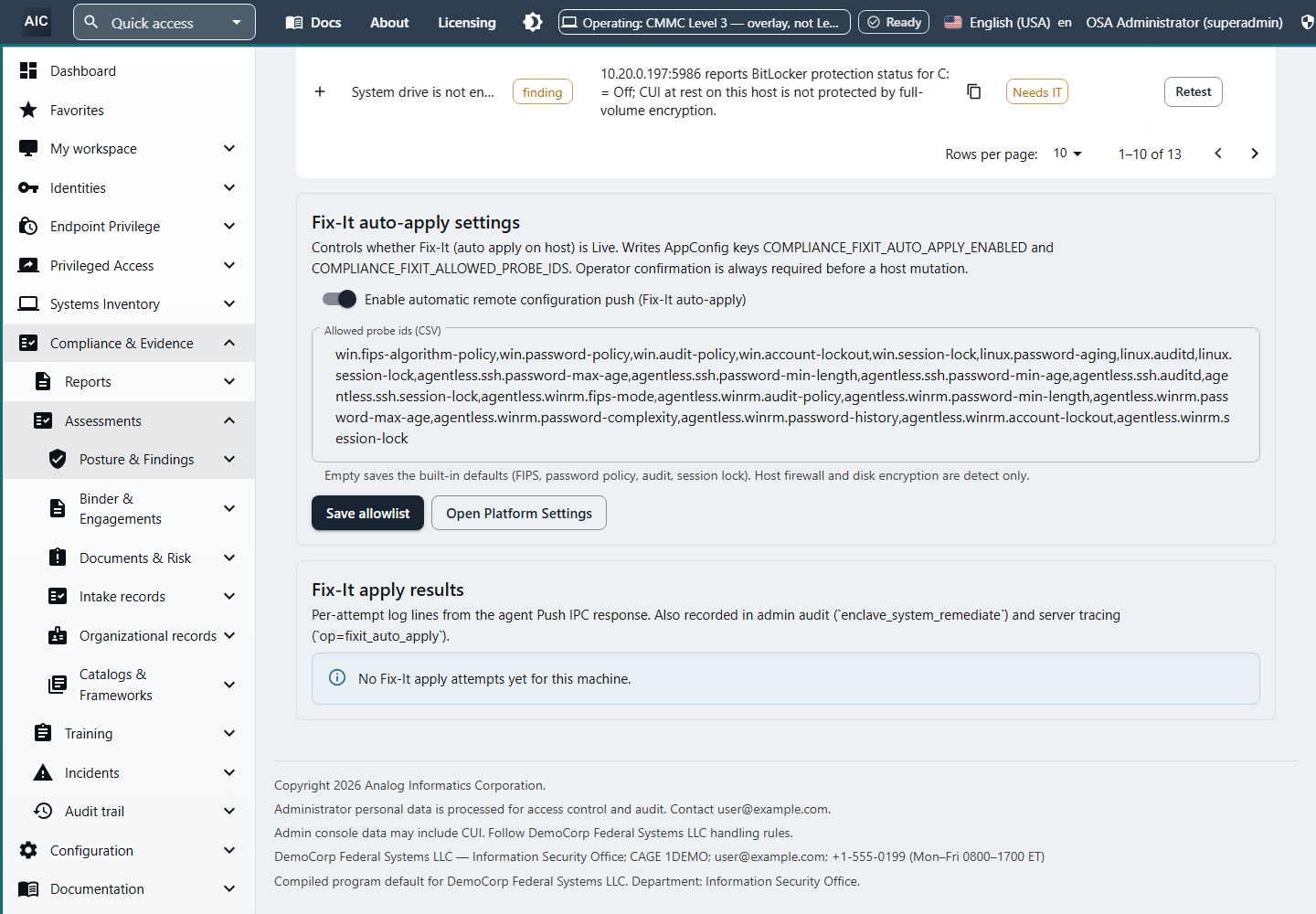
Task: Open the Quick access dropdown
Action: click(x=164, y=22)
